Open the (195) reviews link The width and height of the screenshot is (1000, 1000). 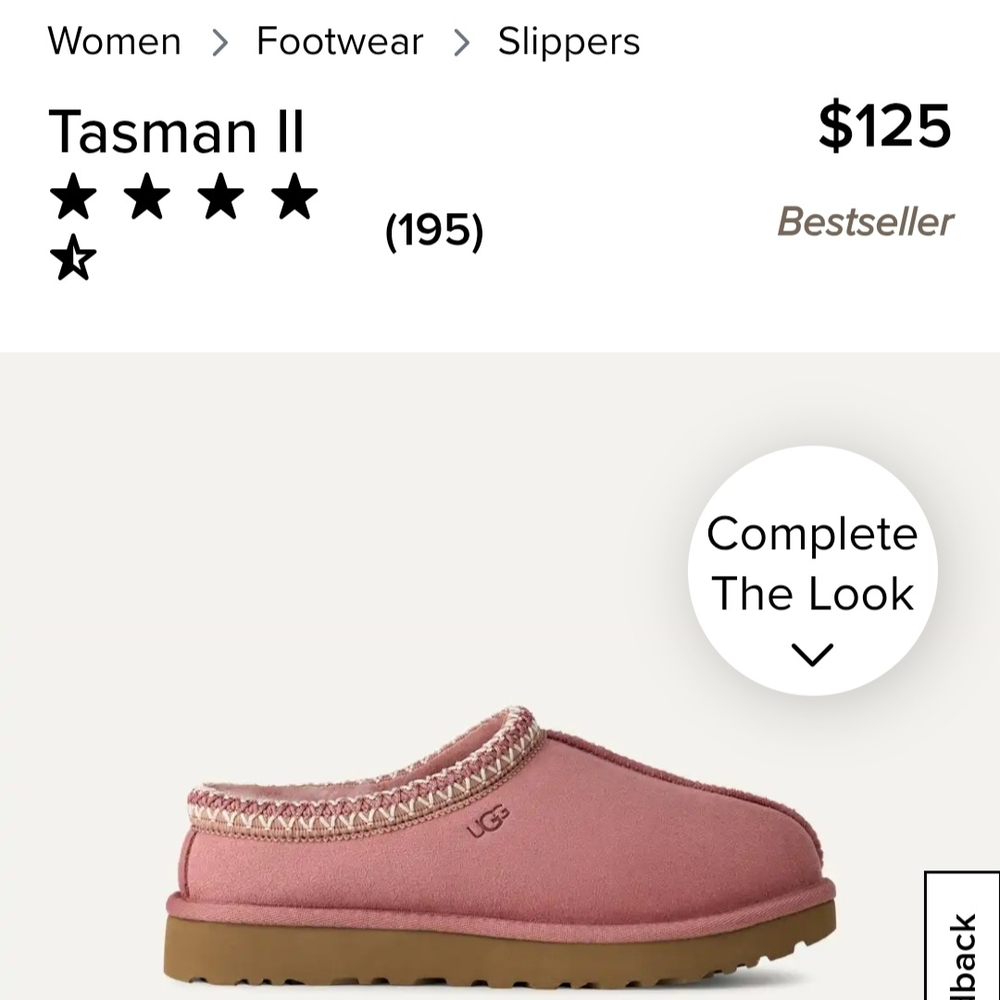click(432, 233)
